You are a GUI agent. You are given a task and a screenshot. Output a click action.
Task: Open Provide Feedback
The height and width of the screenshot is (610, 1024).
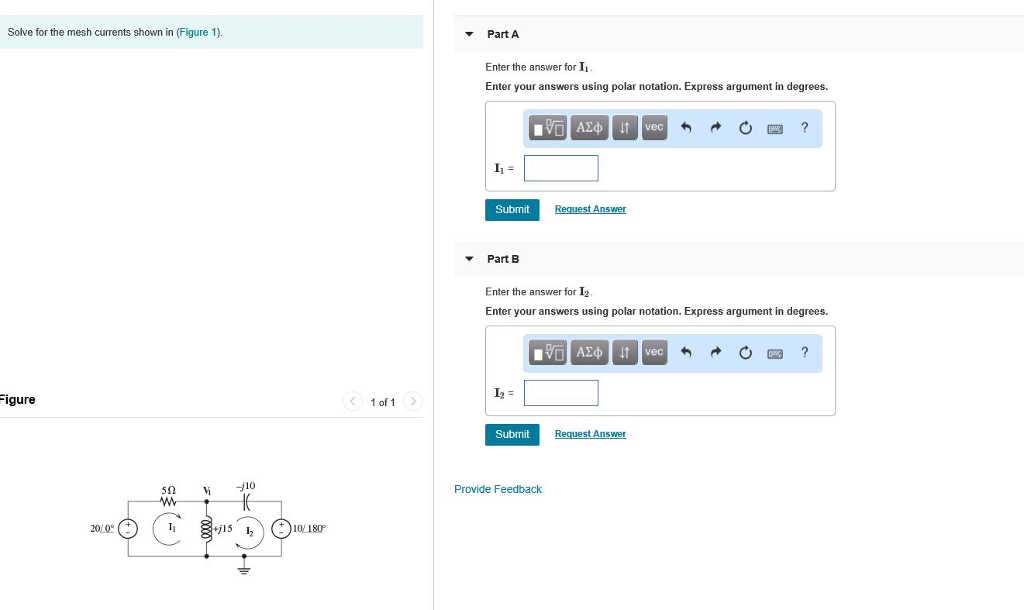(498, 489)
